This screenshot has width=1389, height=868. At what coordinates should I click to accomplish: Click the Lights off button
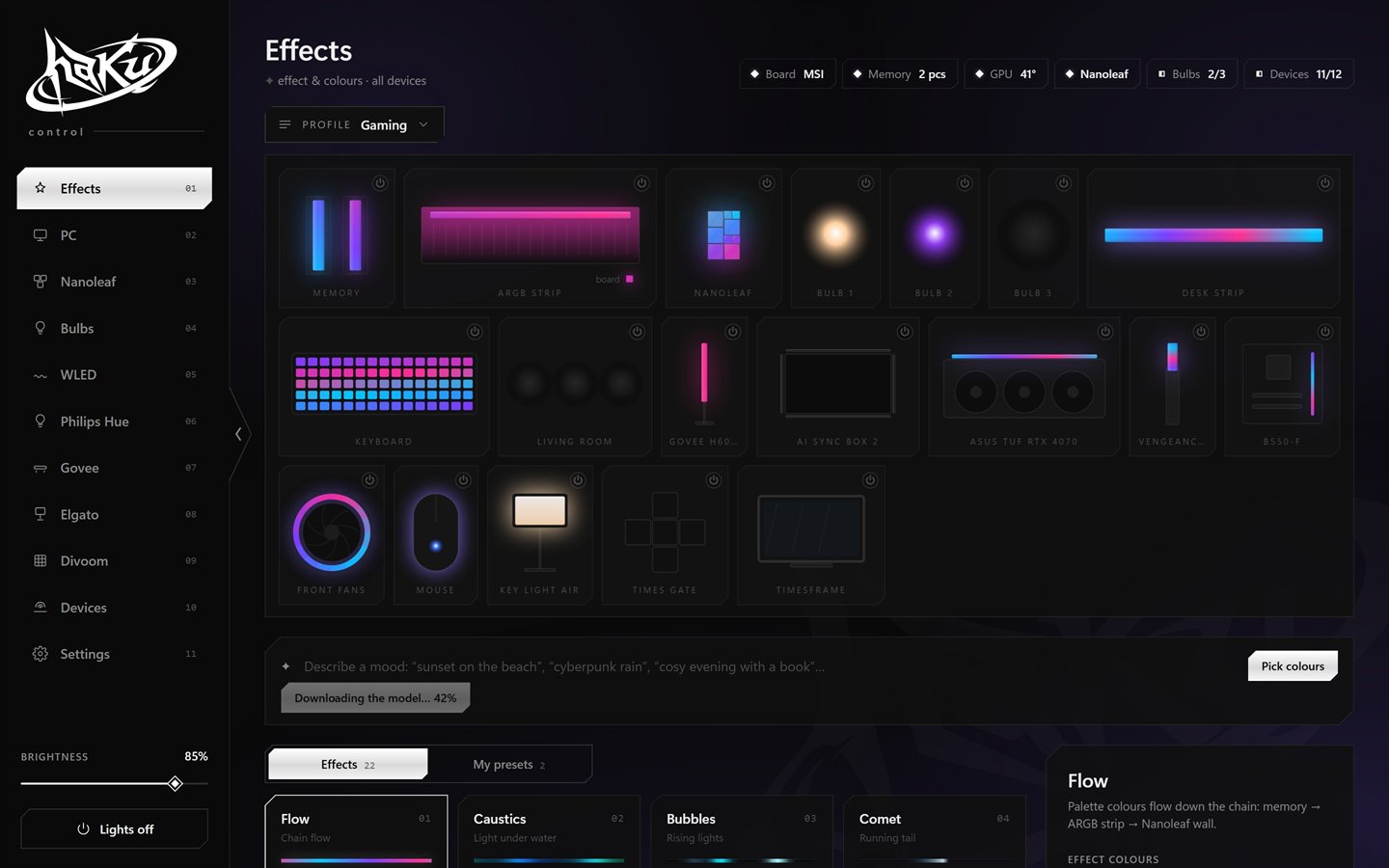pos(115,829)
